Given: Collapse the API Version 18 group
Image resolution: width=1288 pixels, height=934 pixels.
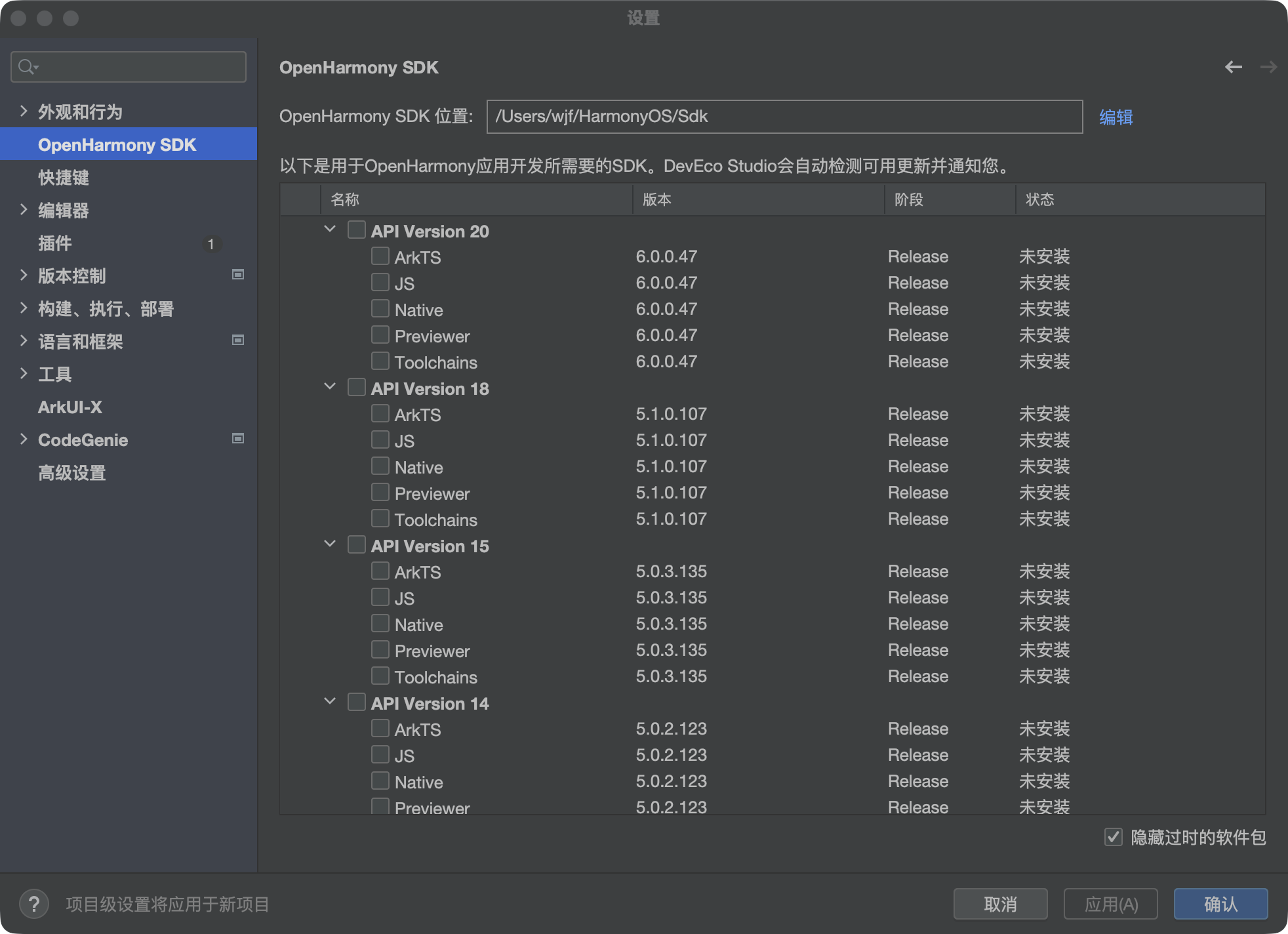Looking at the screenshot, I should click(330, 386).
